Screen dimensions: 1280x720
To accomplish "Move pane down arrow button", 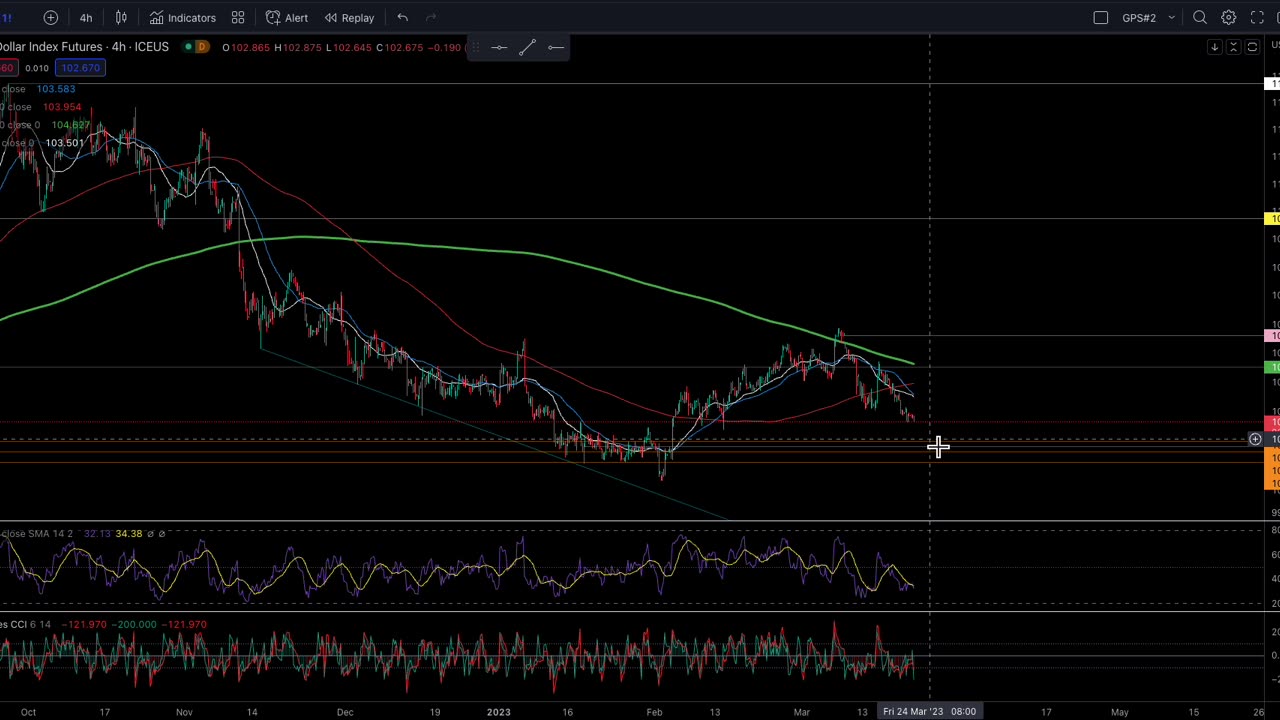I will (x=1214, y=47).
